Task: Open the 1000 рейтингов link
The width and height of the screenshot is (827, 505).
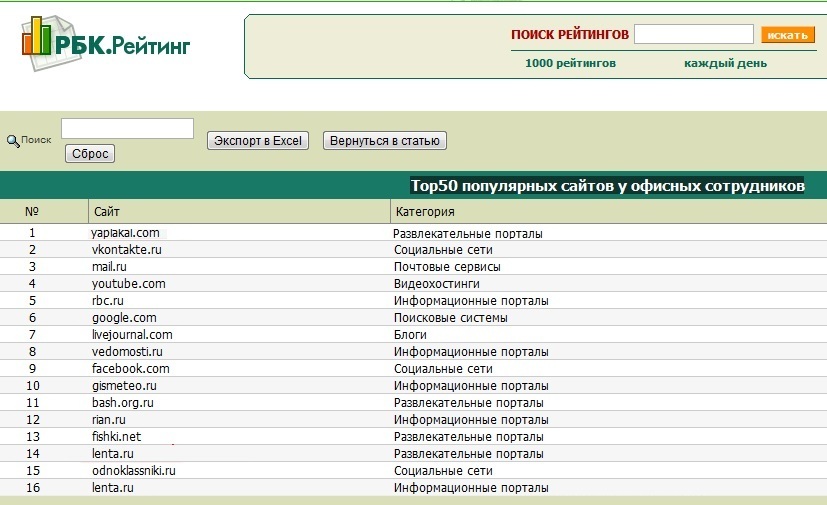Action: (570, 63)
